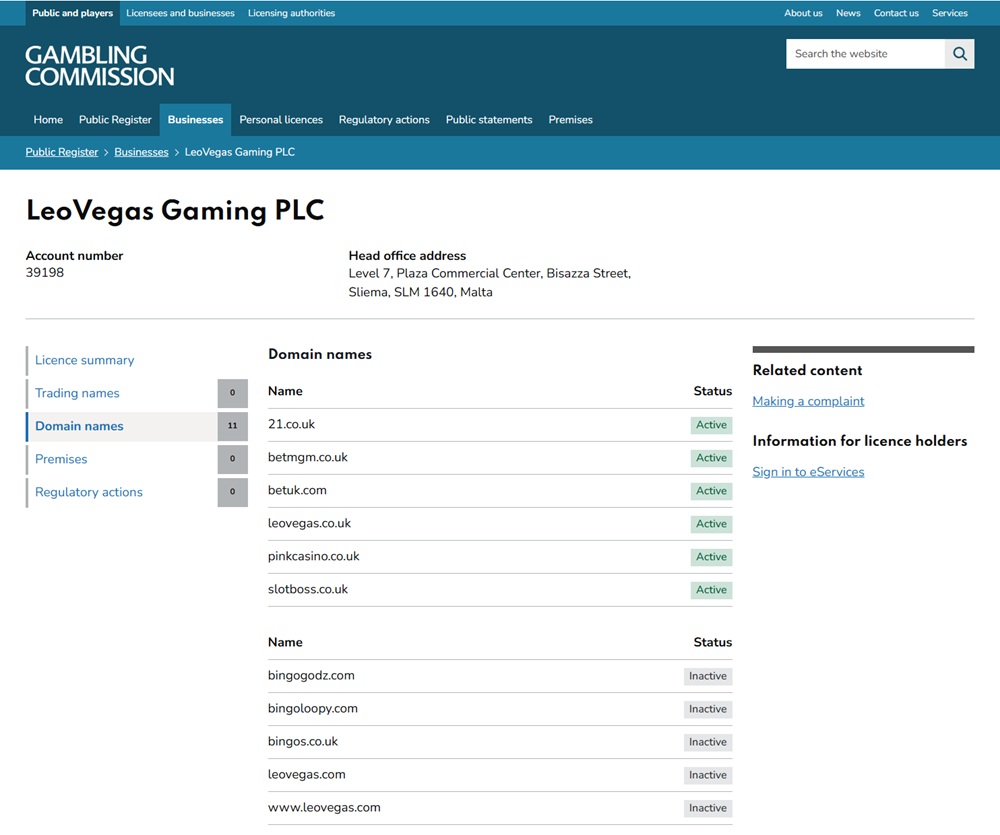Click the Inactive badge for bingos.co.uk

[x=708, y=742]
